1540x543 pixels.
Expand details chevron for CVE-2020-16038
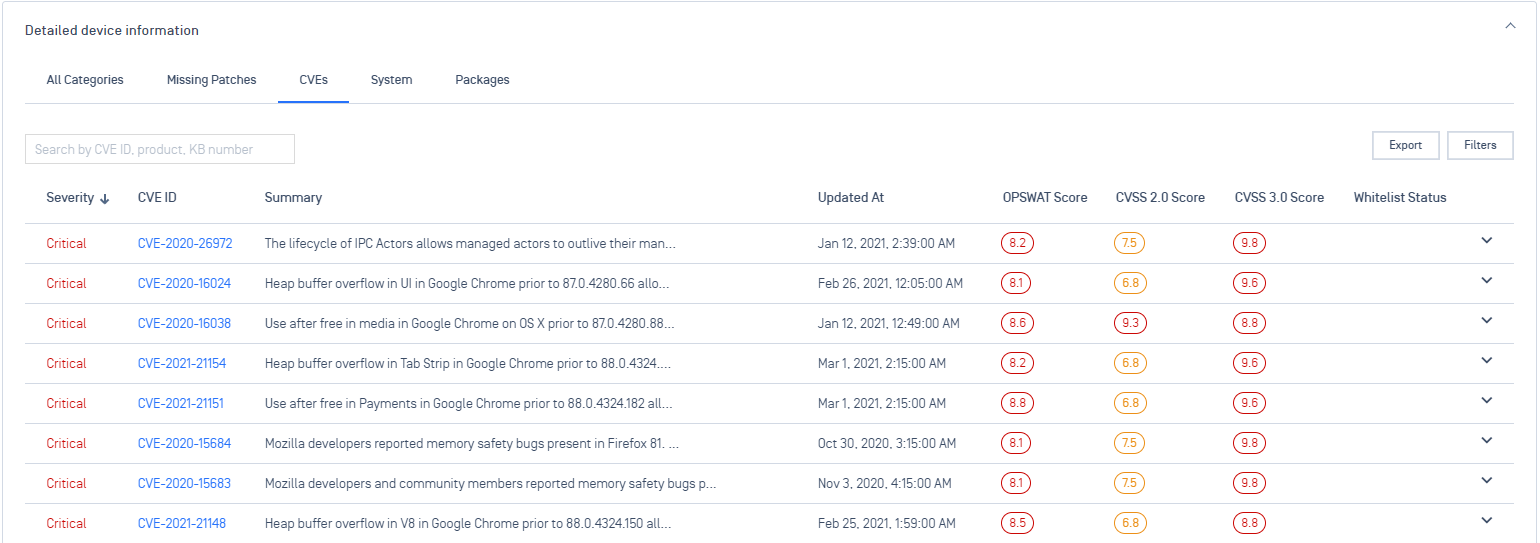pos(1486,320)
